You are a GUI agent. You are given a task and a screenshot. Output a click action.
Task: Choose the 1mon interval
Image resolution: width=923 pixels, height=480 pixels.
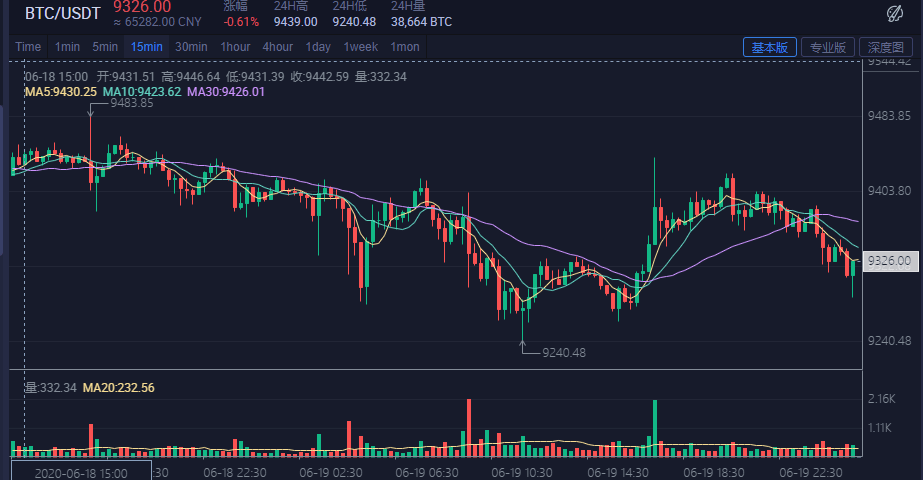[405, 47]
